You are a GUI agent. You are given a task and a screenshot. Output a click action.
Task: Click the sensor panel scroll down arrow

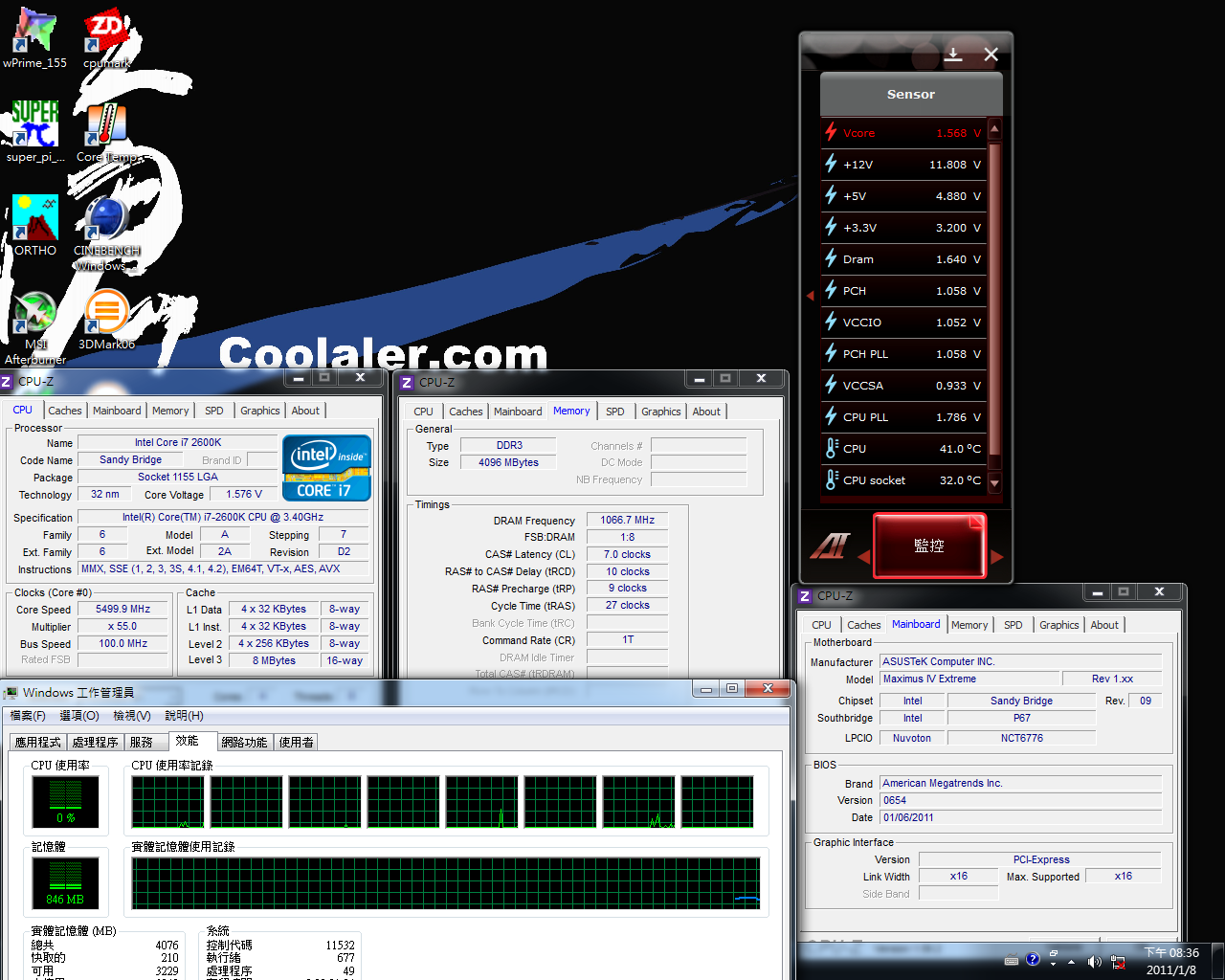[x=994, y=483]
